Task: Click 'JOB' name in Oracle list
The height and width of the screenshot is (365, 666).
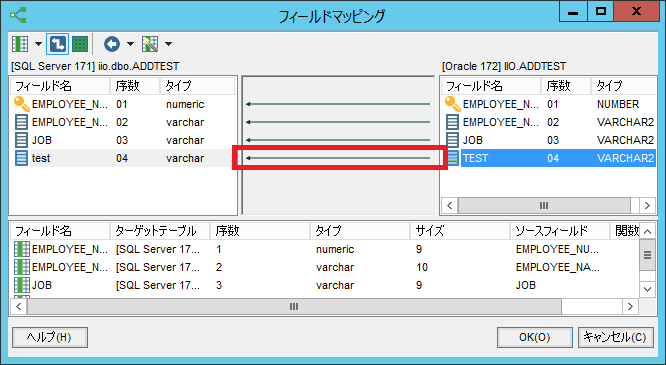Action: point(473,140)
